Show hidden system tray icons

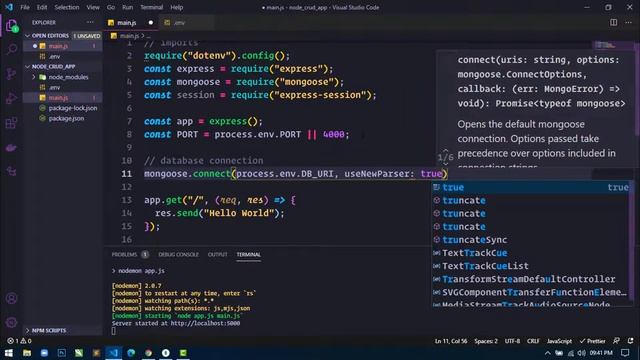click(548, 353)
